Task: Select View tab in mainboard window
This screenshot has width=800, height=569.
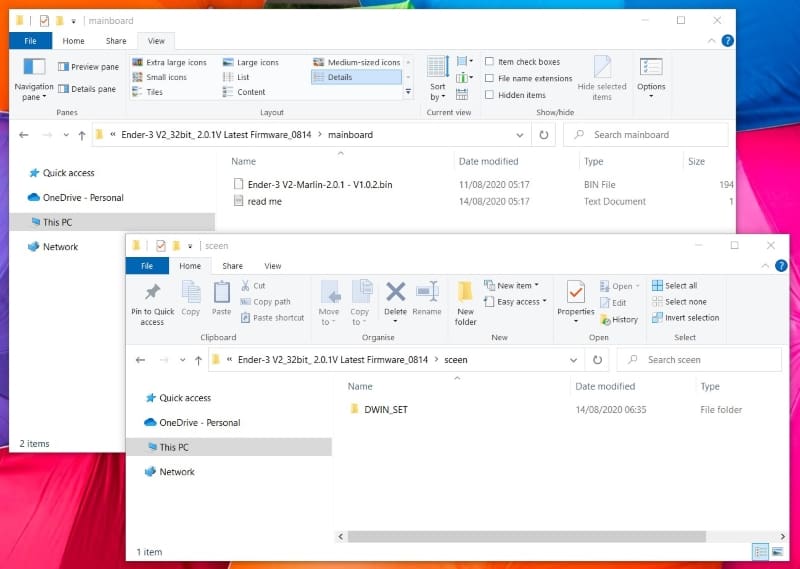Action: pyautogui.click(x=156, y=41)
